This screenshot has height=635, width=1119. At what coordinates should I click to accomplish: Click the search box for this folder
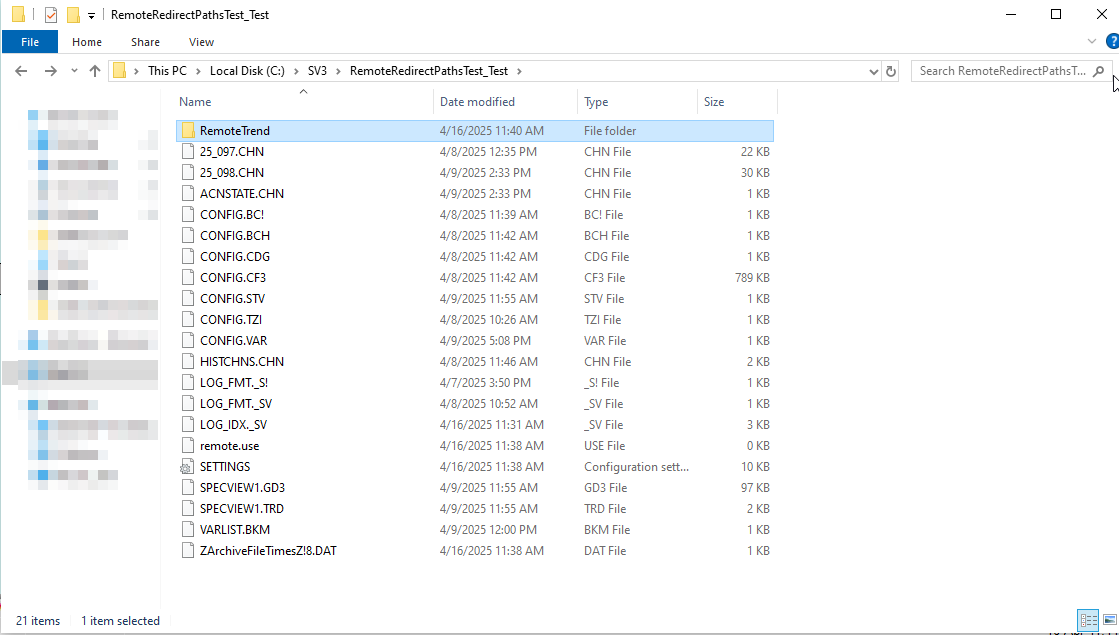[1000, 71]
